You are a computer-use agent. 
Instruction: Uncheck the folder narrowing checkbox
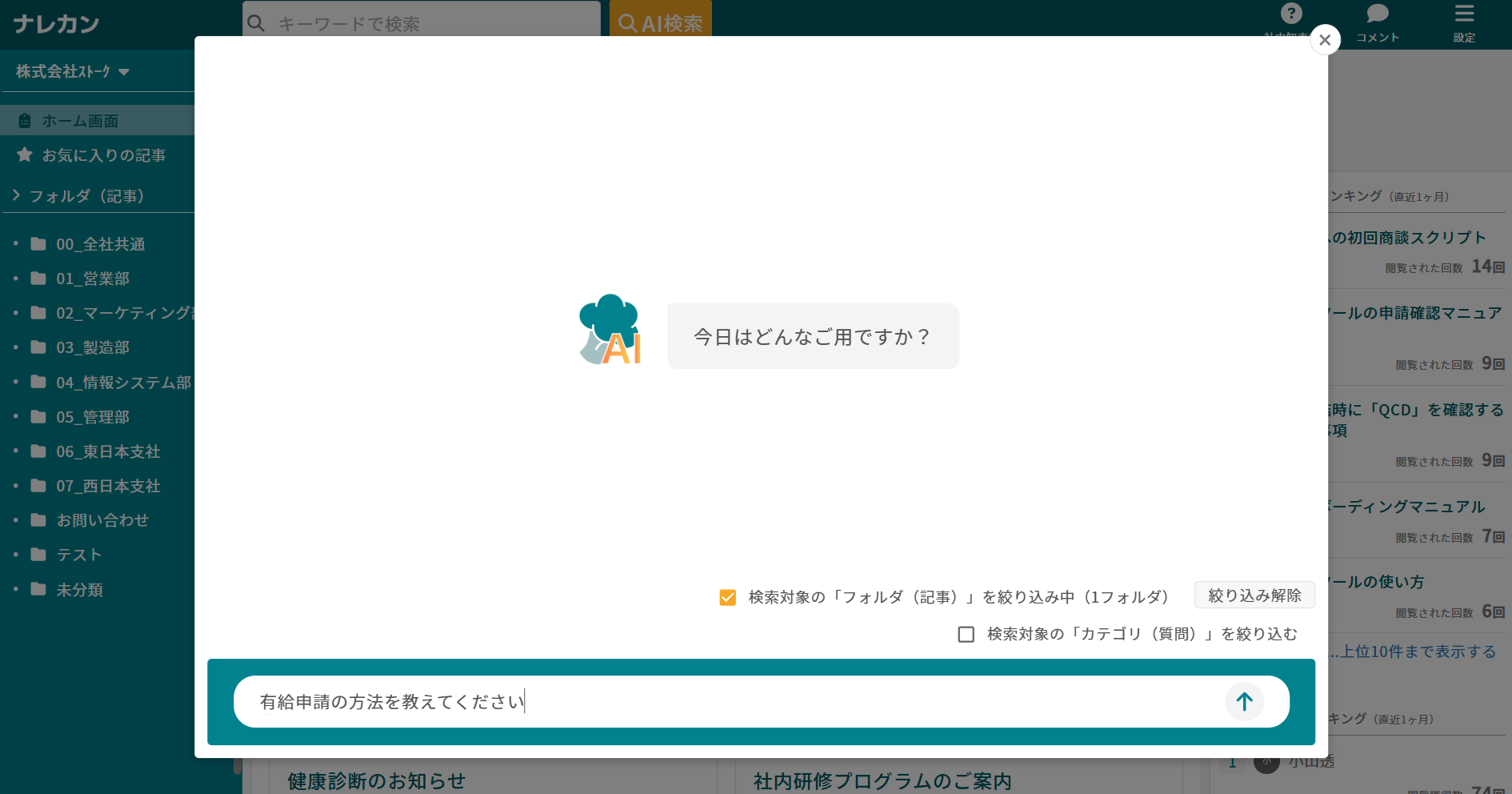click(727, 597)
